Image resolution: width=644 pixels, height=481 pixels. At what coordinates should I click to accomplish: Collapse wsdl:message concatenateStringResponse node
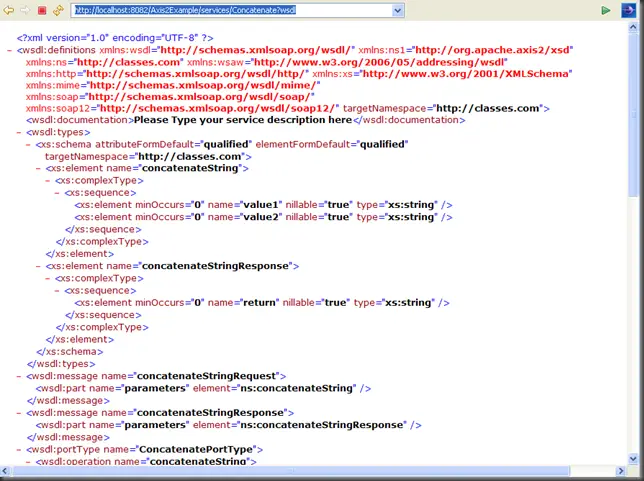pos(19,413)
